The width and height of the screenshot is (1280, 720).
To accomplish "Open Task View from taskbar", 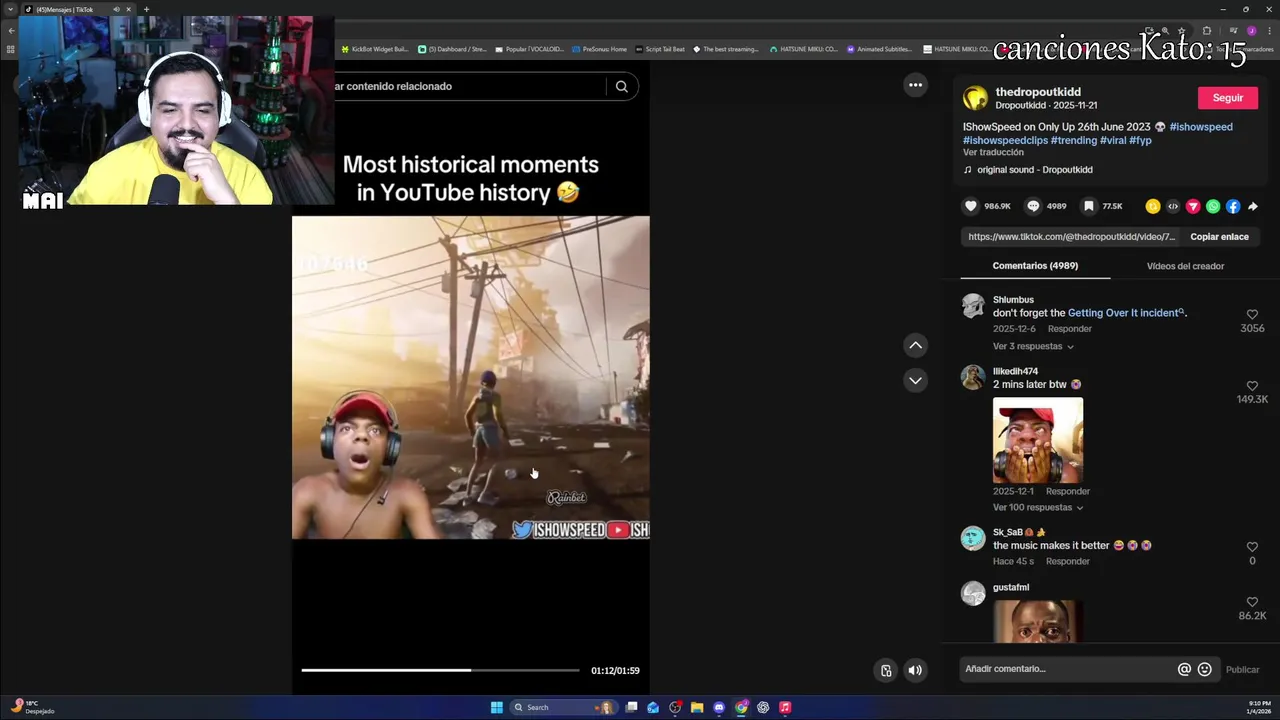I will (x=631, y=707).
